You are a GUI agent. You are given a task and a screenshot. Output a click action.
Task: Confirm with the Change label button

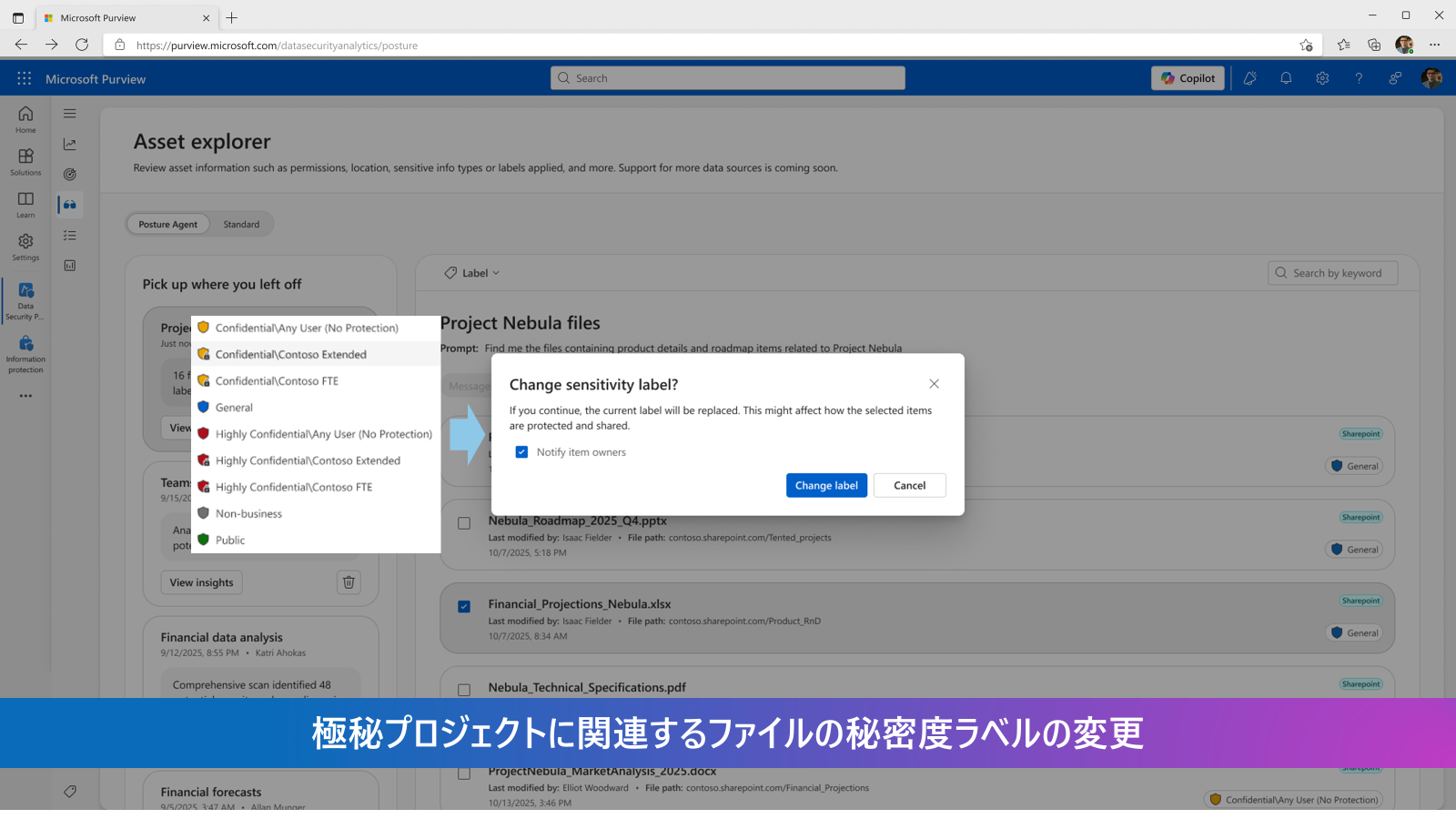click(x=826, y=486)
